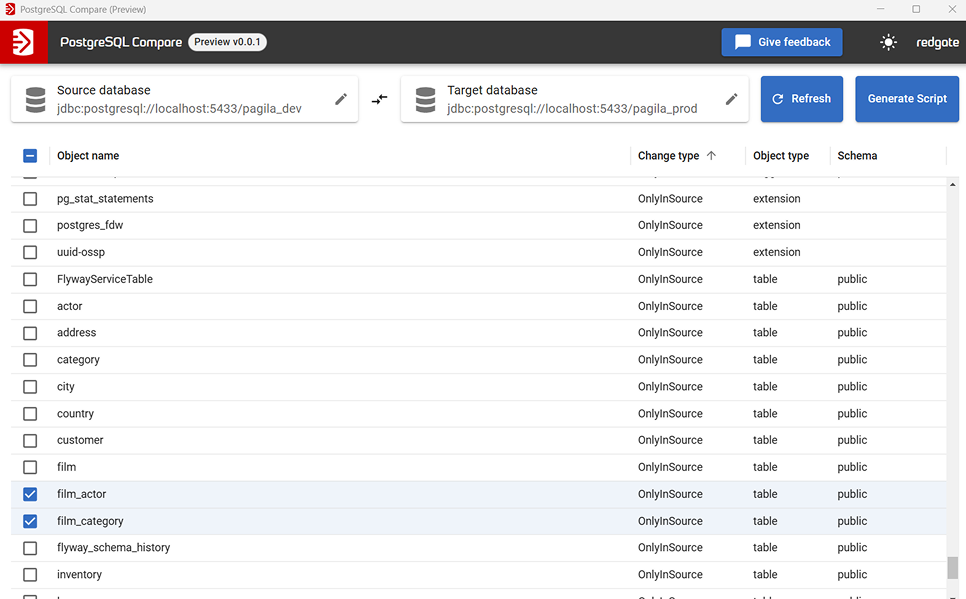Image resolution: width=966 pixels, height=599 pixels.
Task: Select the uuid-ossp row name
Action: [x=81, y=253]
